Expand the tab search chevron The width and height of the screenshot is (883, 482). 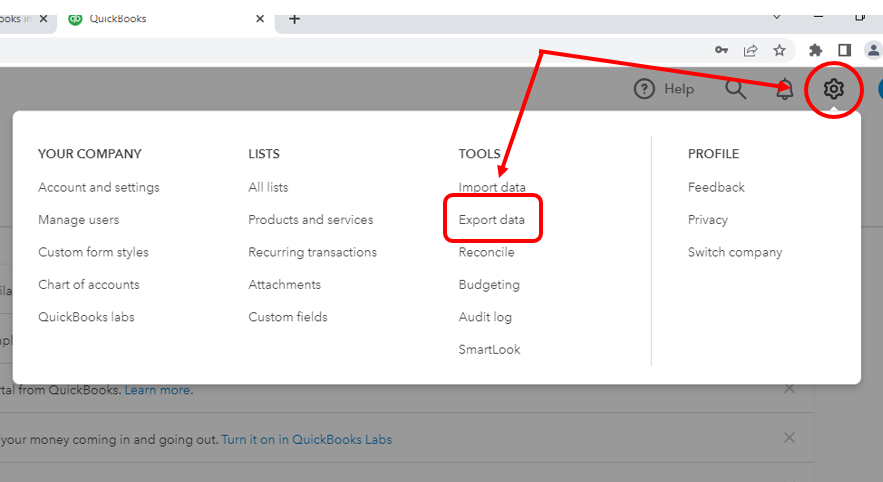pyautogui.click(x=777, y=17)
